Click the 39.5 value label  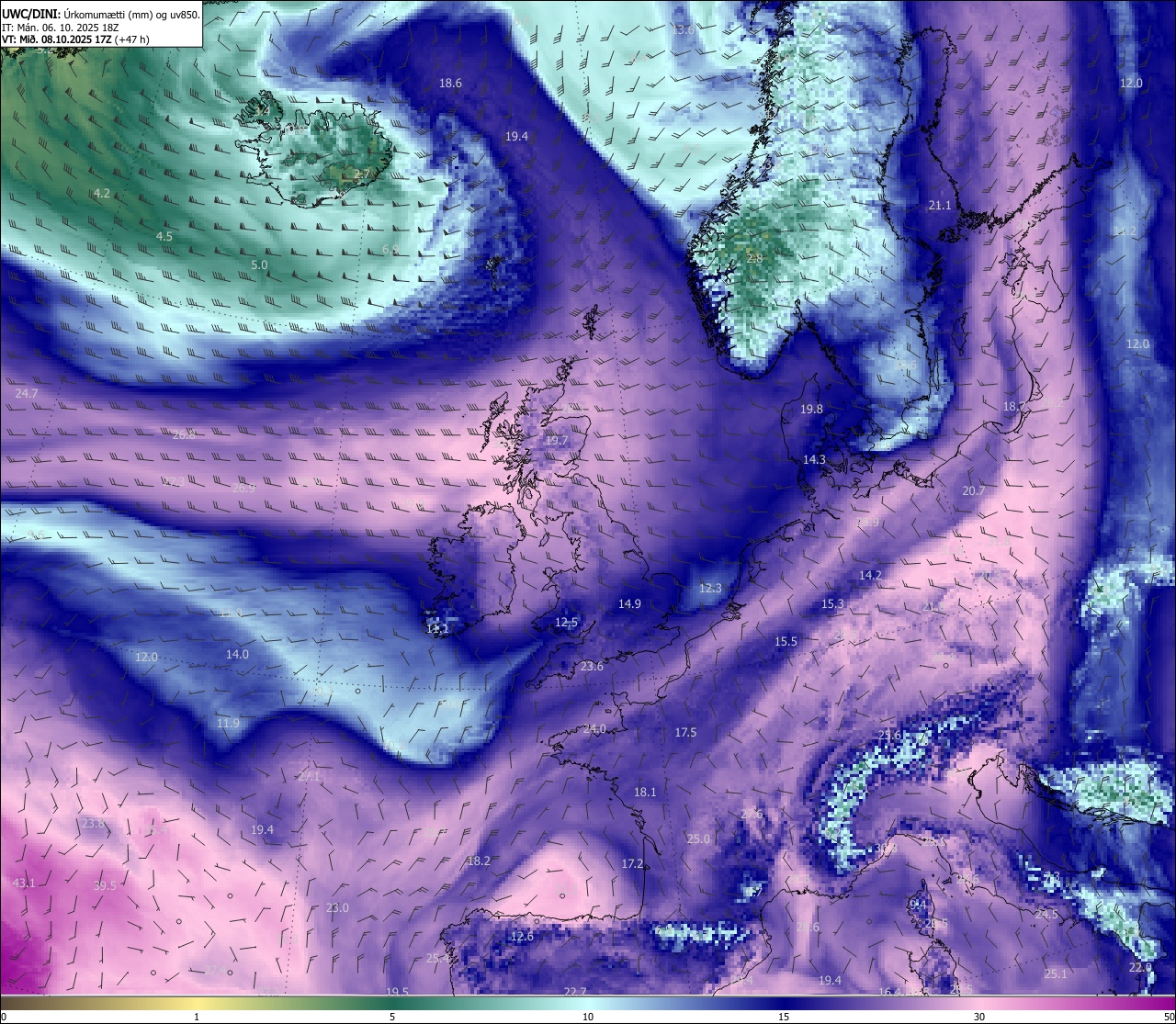(x=105, y=886)
